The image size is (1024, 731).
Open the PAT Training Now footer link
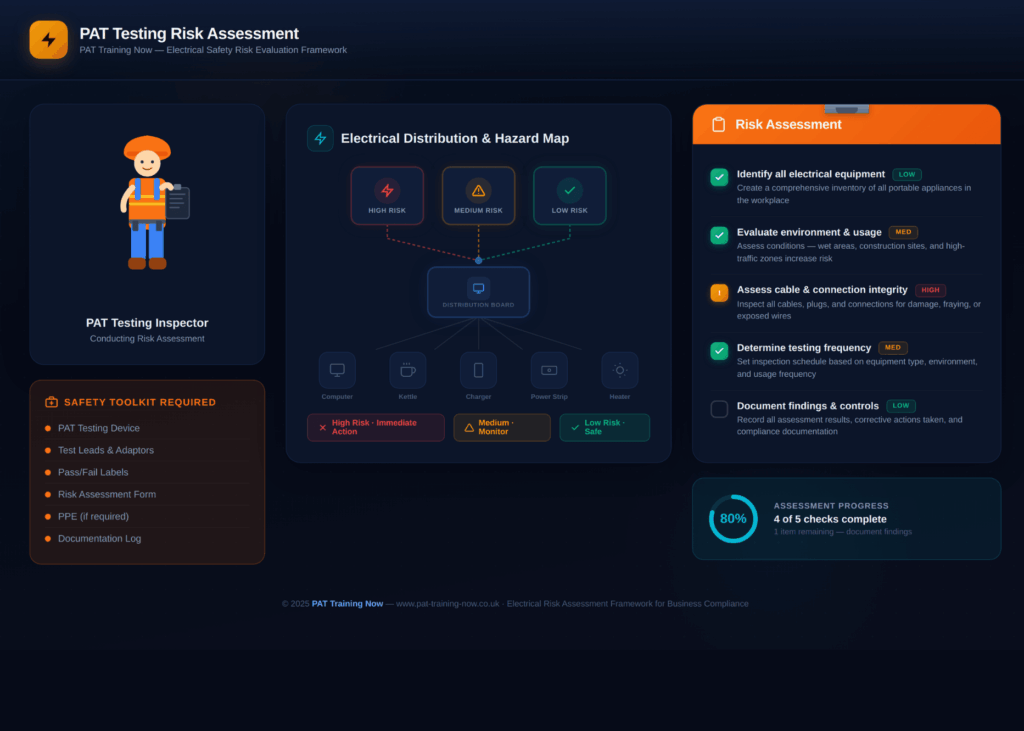[347, 604]
